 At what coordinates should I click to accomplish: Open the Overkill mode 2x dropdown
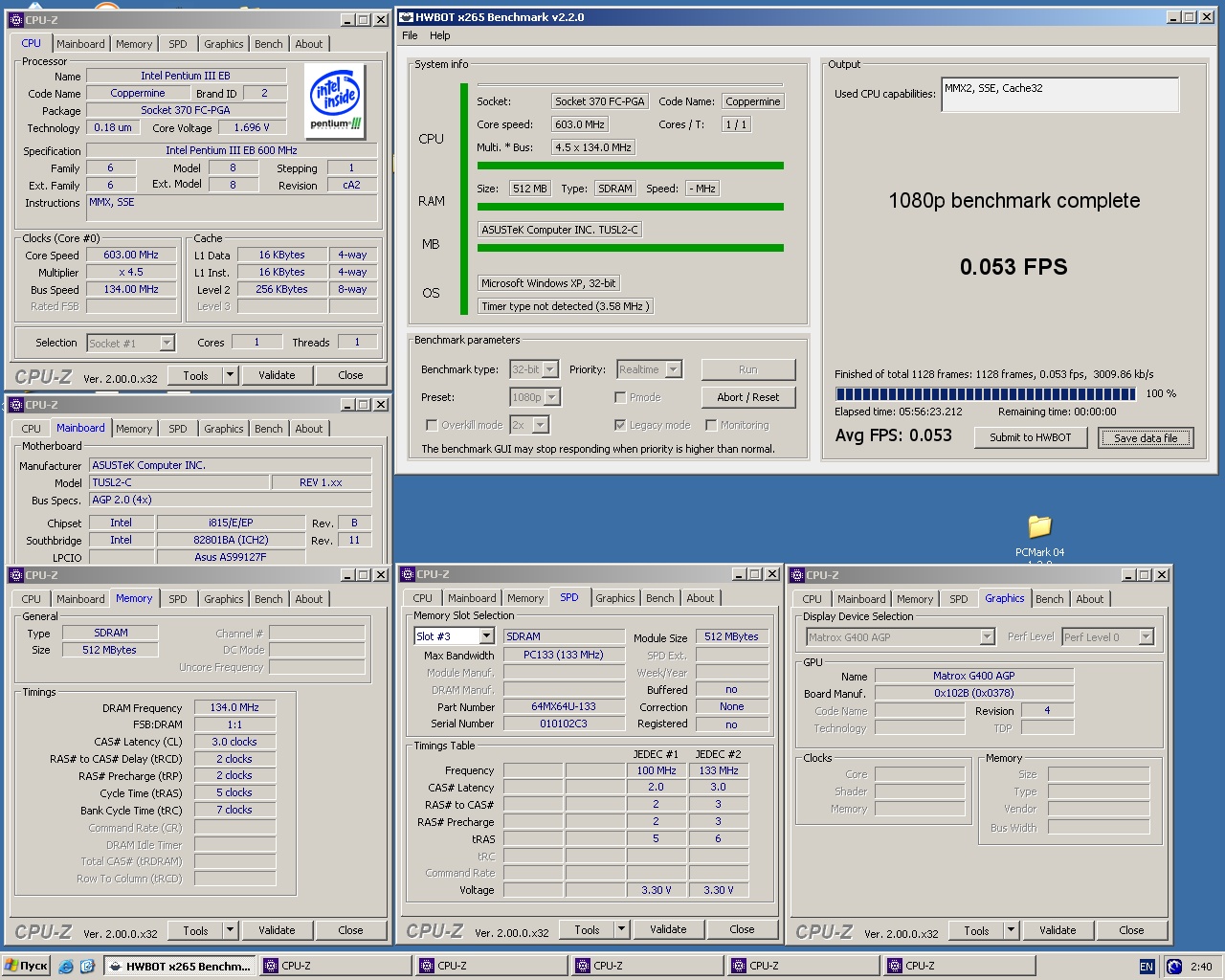540,425
